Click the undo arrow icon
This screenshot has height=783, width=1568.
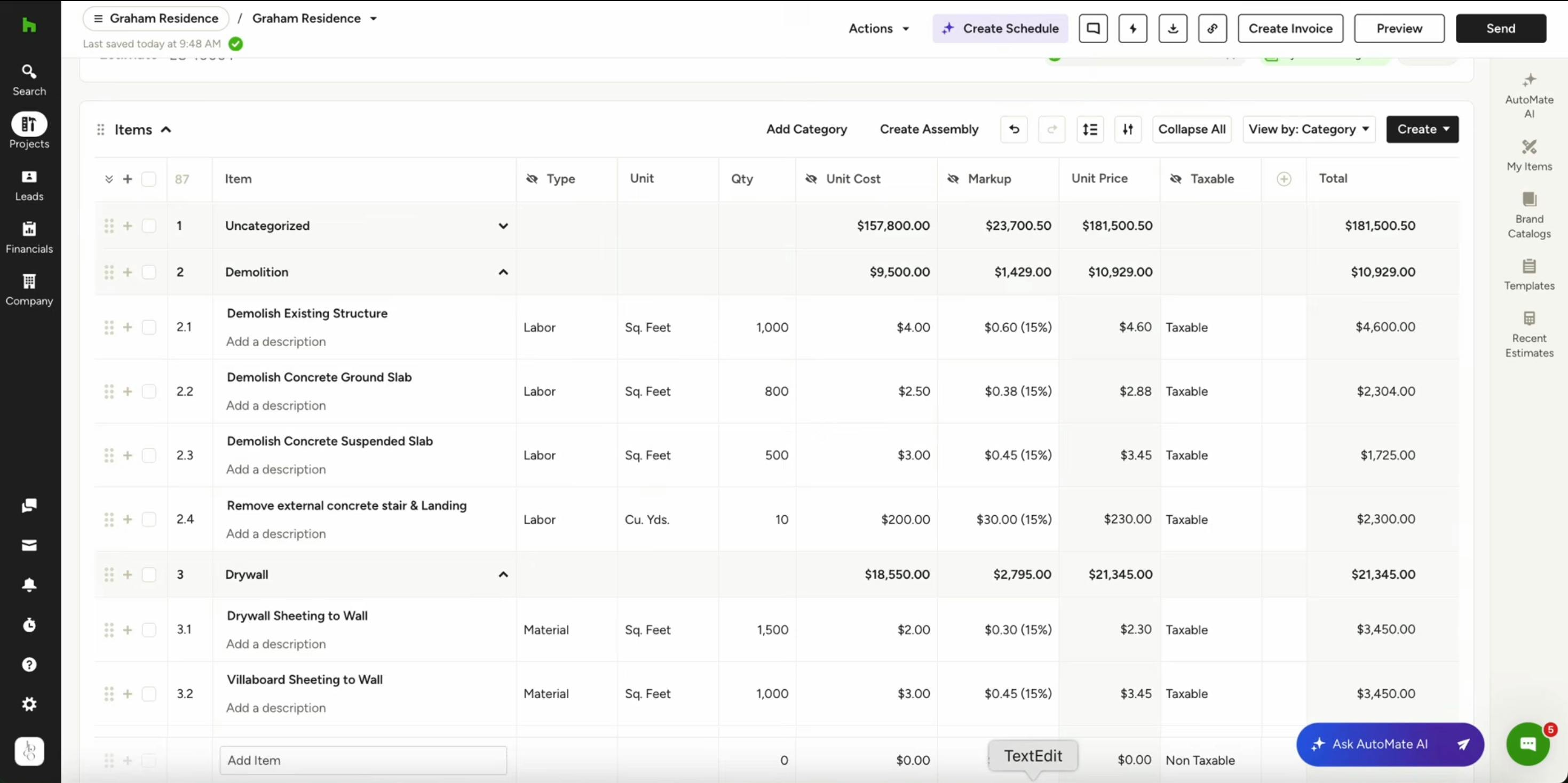point(1013,129)
